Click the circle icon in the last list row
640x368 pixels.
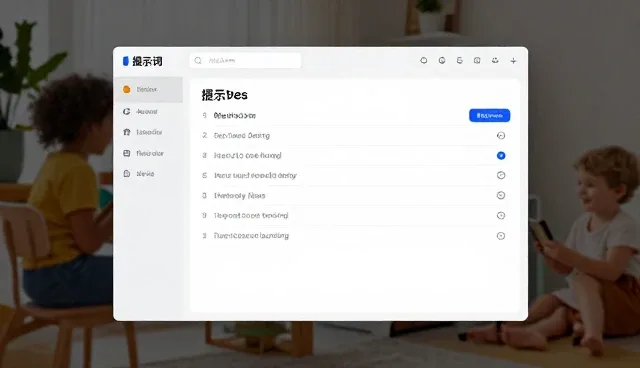(501, 236)
